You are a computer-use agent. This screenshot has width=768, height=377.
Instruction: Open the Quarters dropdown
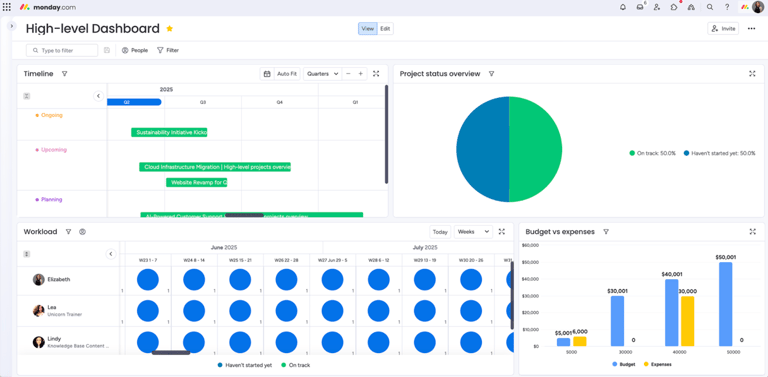(322, 74)
